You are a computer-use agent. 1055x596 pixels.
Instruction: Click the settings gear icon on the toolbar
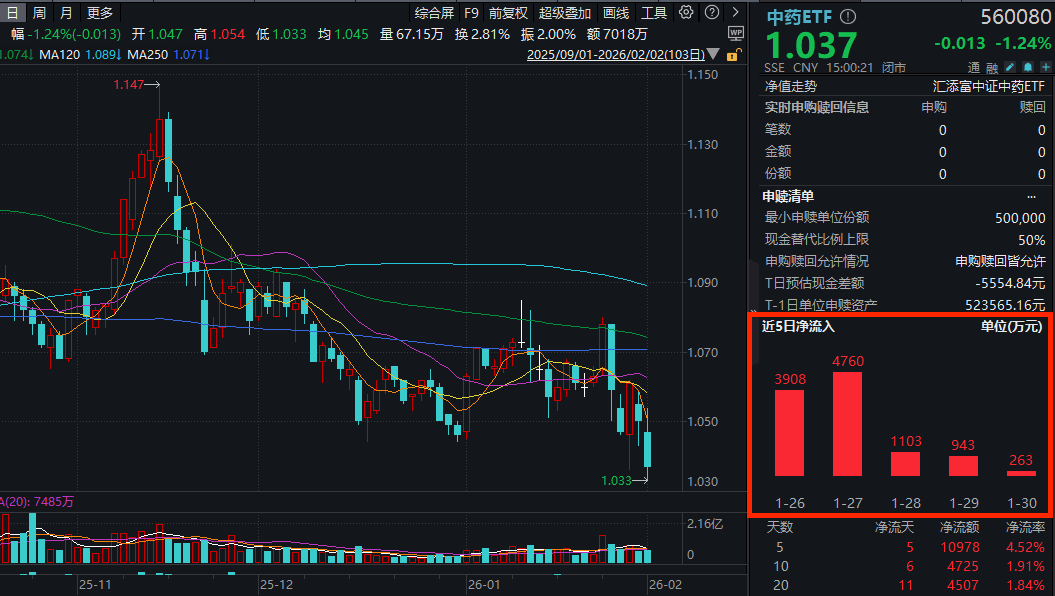(686, 12)
